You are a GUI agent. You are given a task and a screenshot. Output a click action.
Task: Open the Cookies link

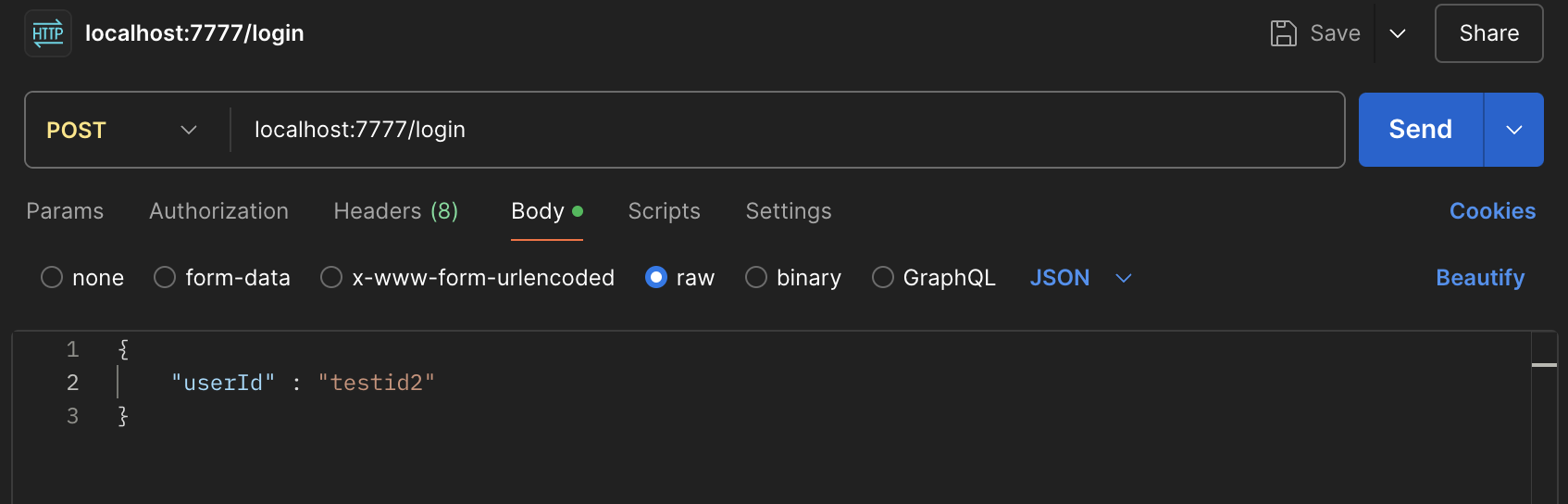pyautogui.click(x=1492, y=211)
